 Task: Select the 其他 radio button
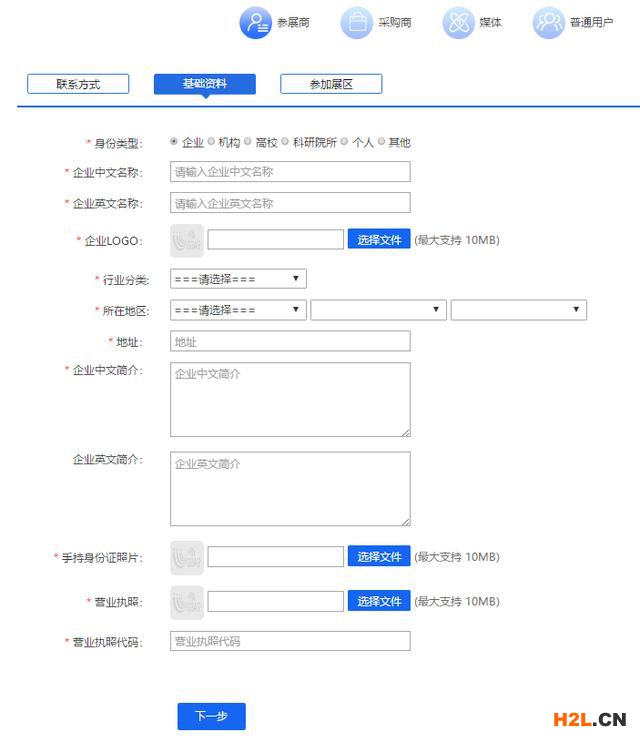[x=381, y=141]
